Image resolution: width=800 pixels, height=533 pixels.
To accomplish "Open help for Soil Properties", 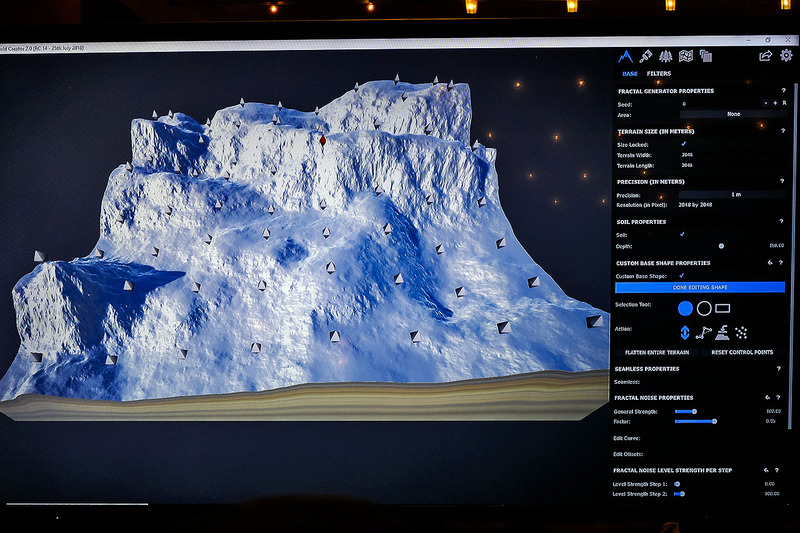I will click(x=781, y=221).
